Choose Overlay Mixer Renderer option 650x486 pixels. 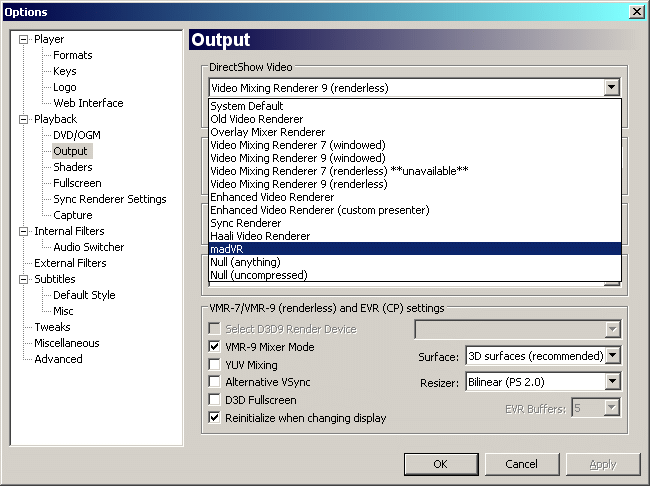click(415, 132)
